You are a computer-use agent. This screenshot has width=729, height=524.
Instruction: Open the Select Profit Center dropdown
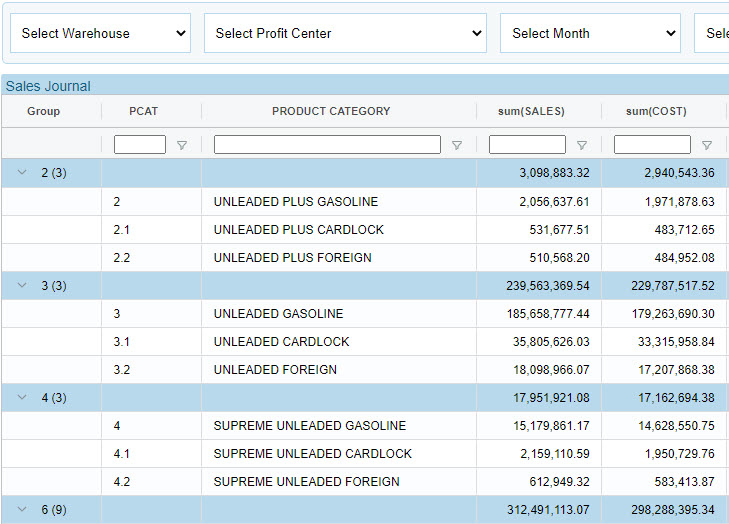(x=345, y=33)
